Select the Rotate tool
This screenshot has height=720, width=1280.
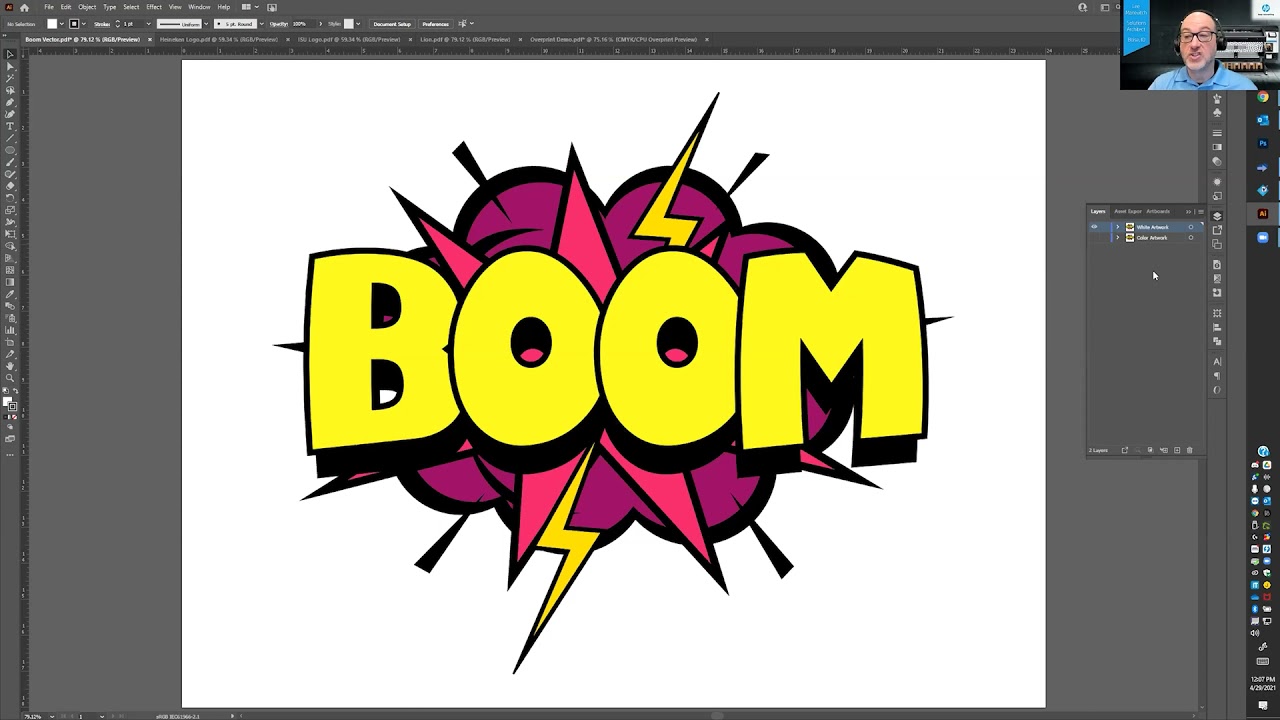tap(10, 198)
